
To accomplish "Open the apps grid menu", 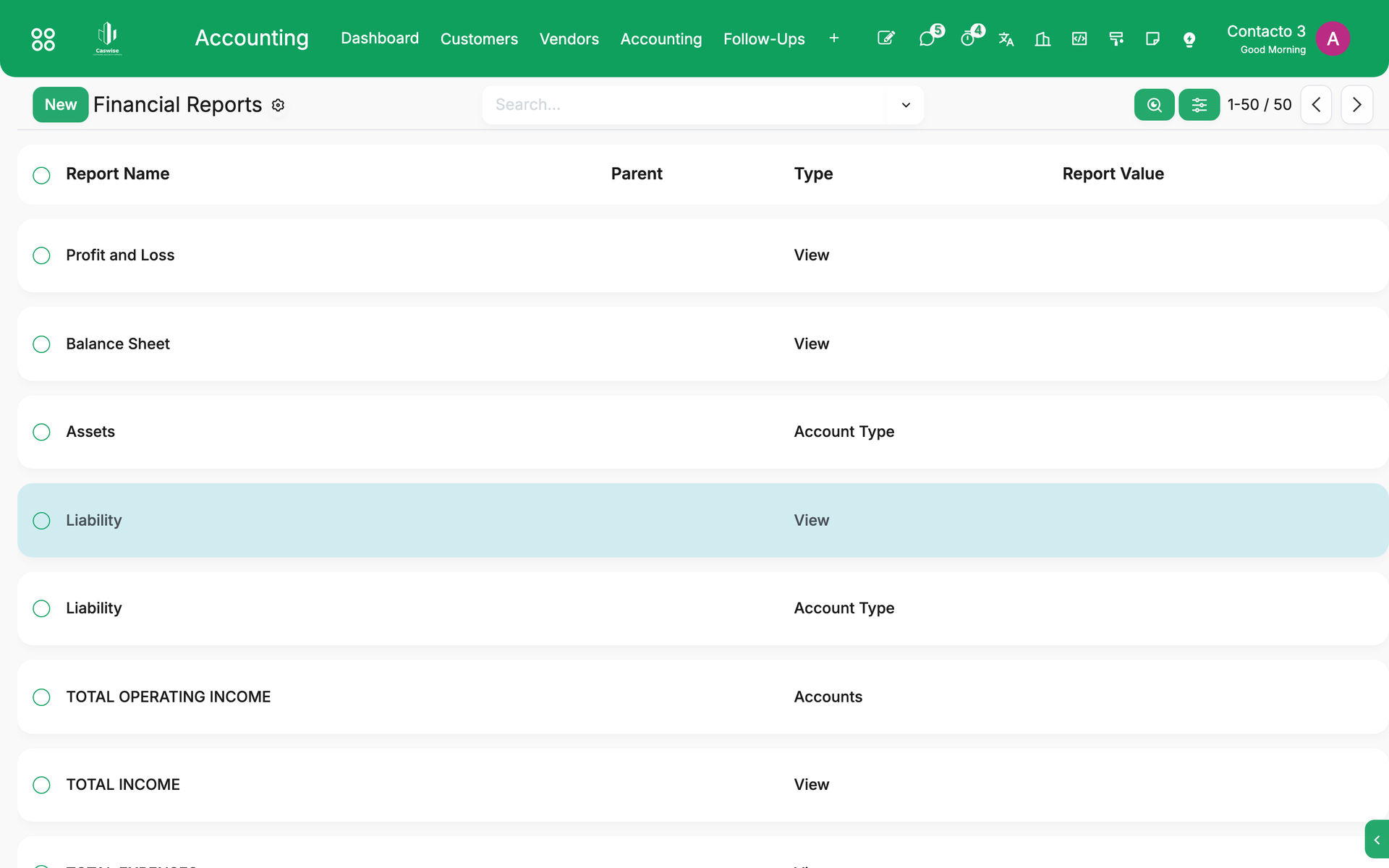I will pos(43,39).
